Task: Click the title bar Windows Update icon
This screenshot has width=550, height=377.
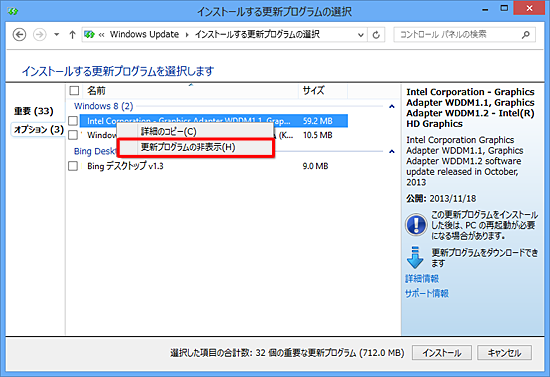Action: [13, 11]
